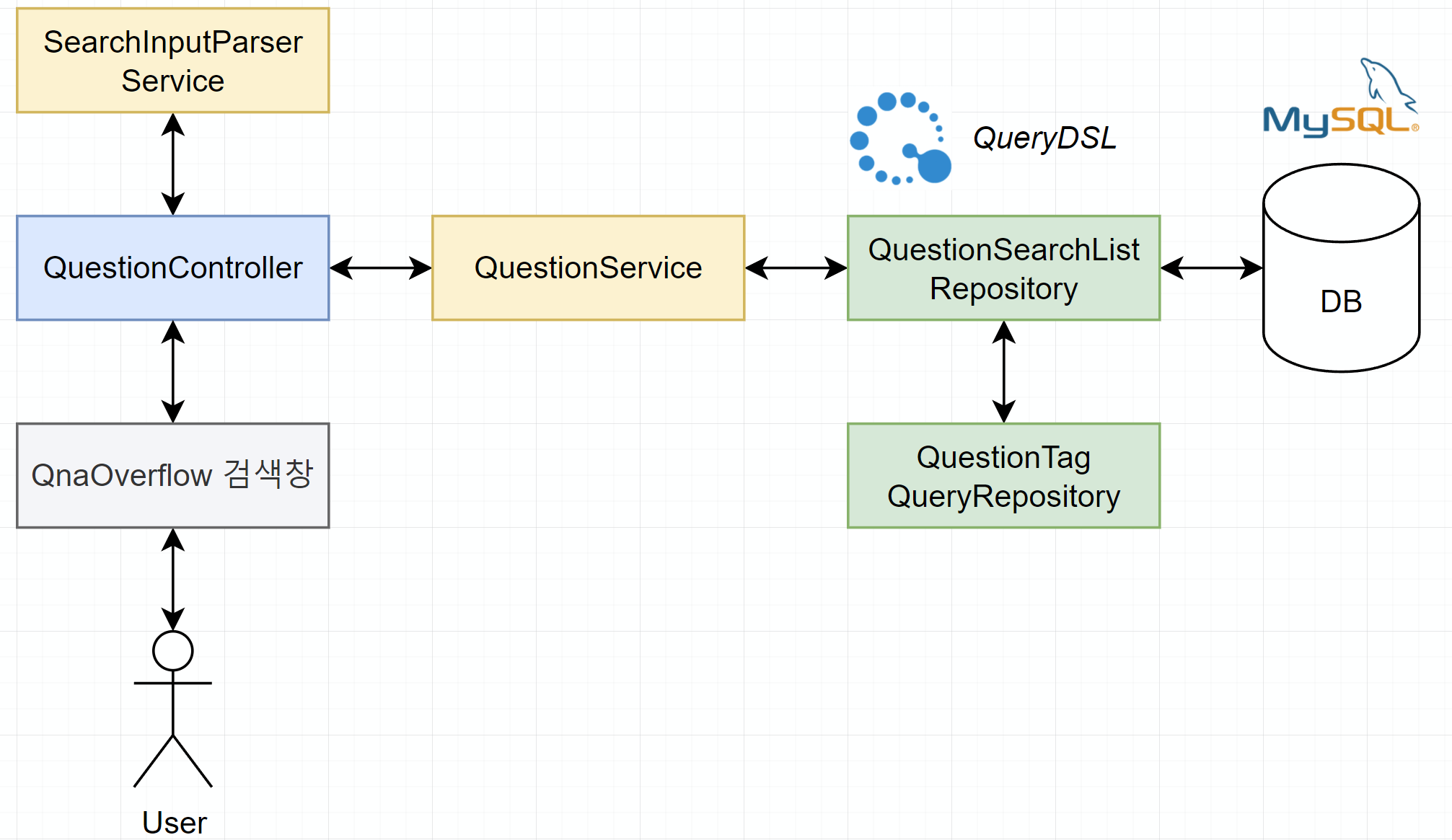This screenshot has width=1452, height=840.
Task: Select arrow between QuestionSearchList and QuestionTag repositories
Action: click(1004, 371)
